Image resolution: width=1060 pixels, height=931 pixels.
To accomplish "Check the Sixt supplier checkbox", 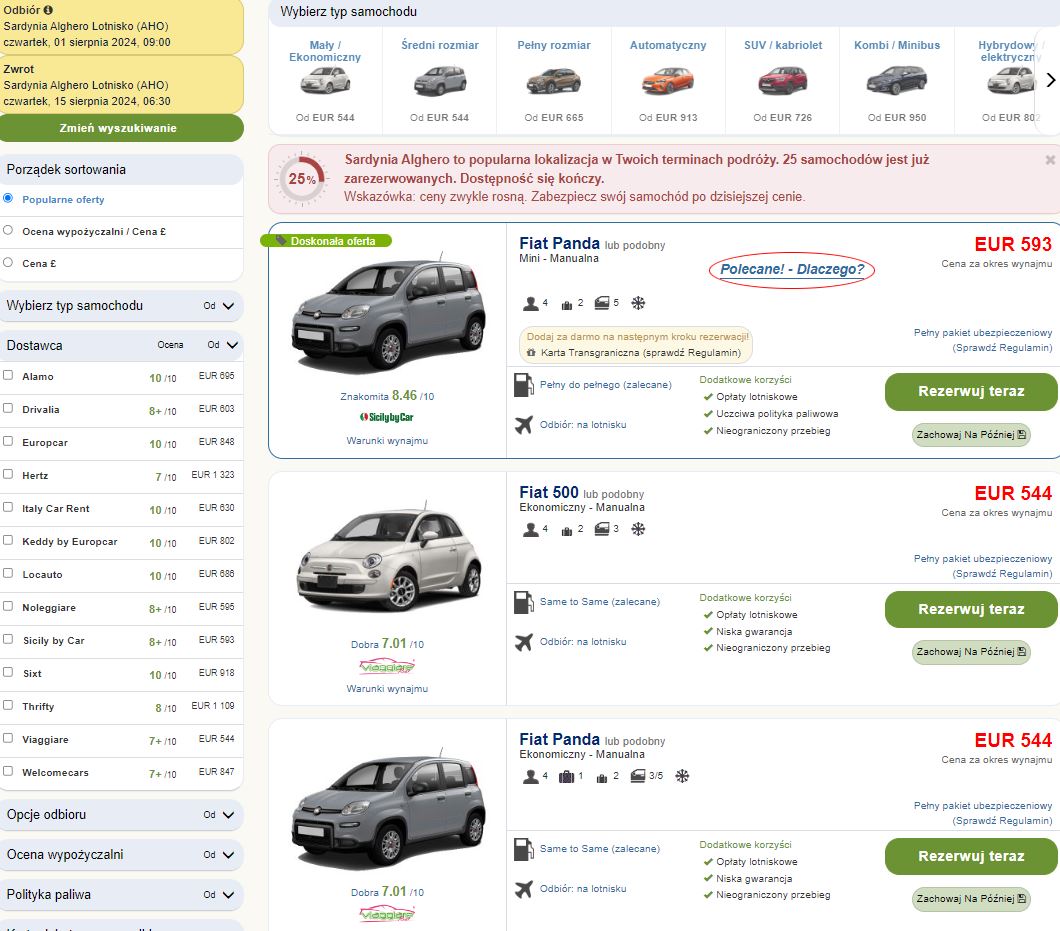I will coord(8,672).
